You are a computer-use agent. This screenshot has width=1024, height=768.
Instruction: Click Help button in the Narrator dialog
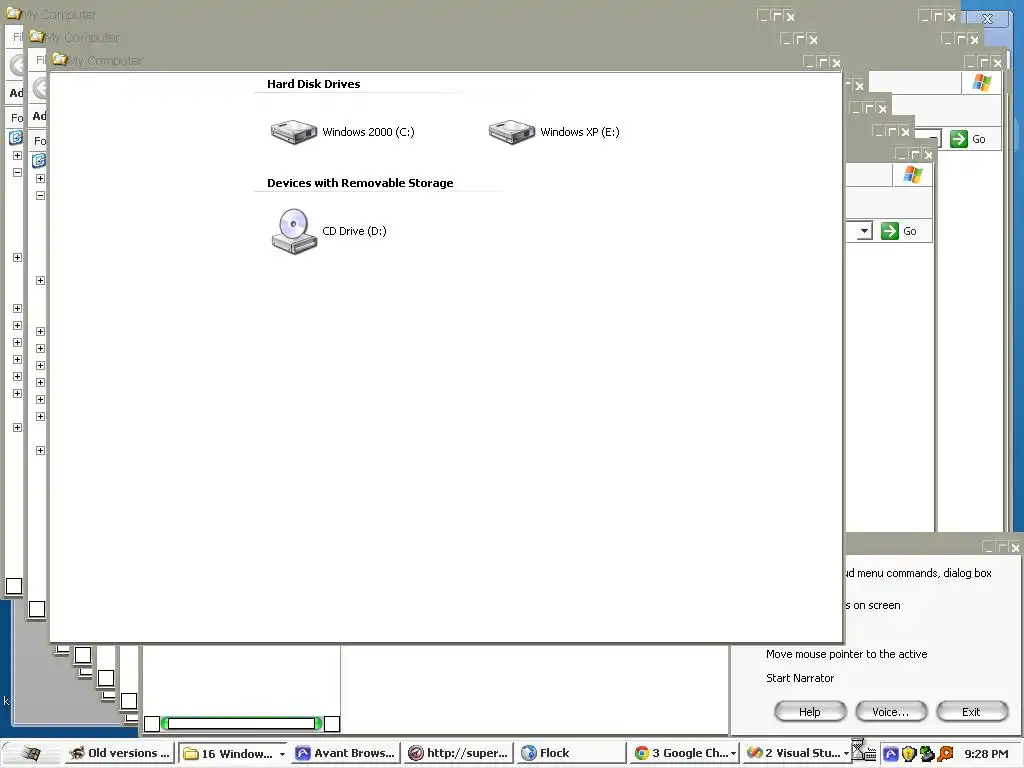pos(810,712)
